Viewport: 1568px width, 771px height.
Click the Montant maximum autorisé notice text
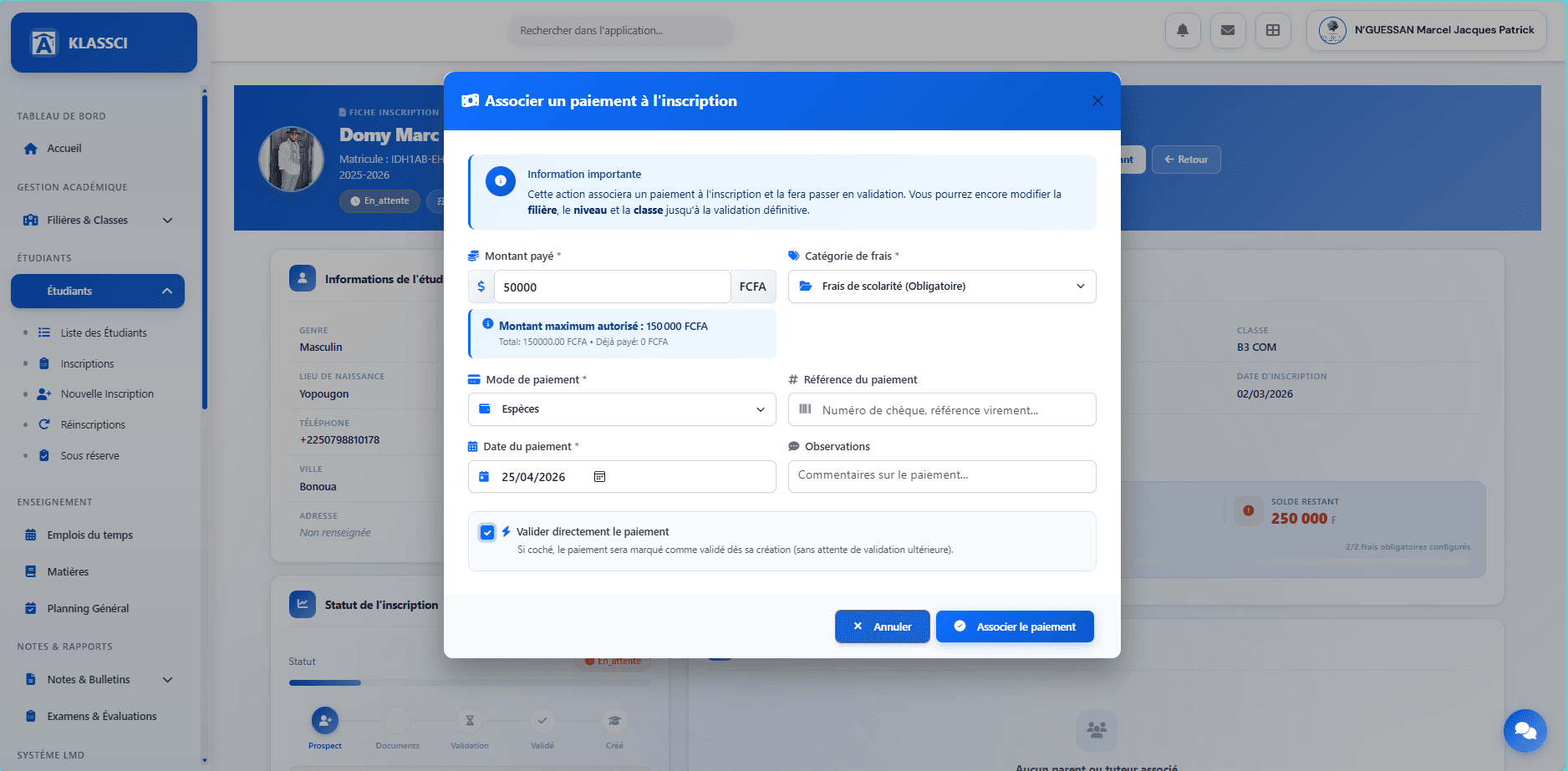tap(603, 327)
